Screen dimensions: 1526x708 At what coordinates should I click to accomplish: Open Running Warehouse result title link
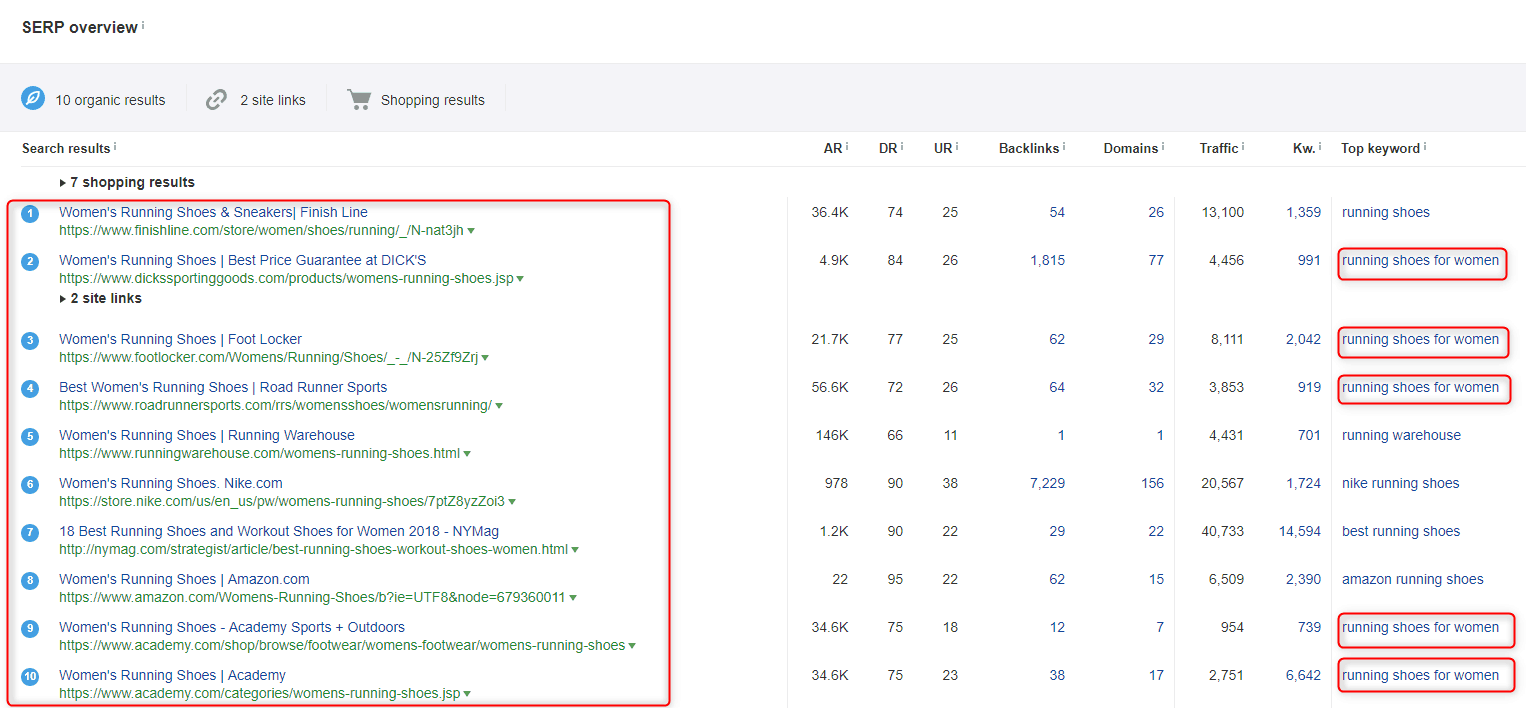coord(207,435)
